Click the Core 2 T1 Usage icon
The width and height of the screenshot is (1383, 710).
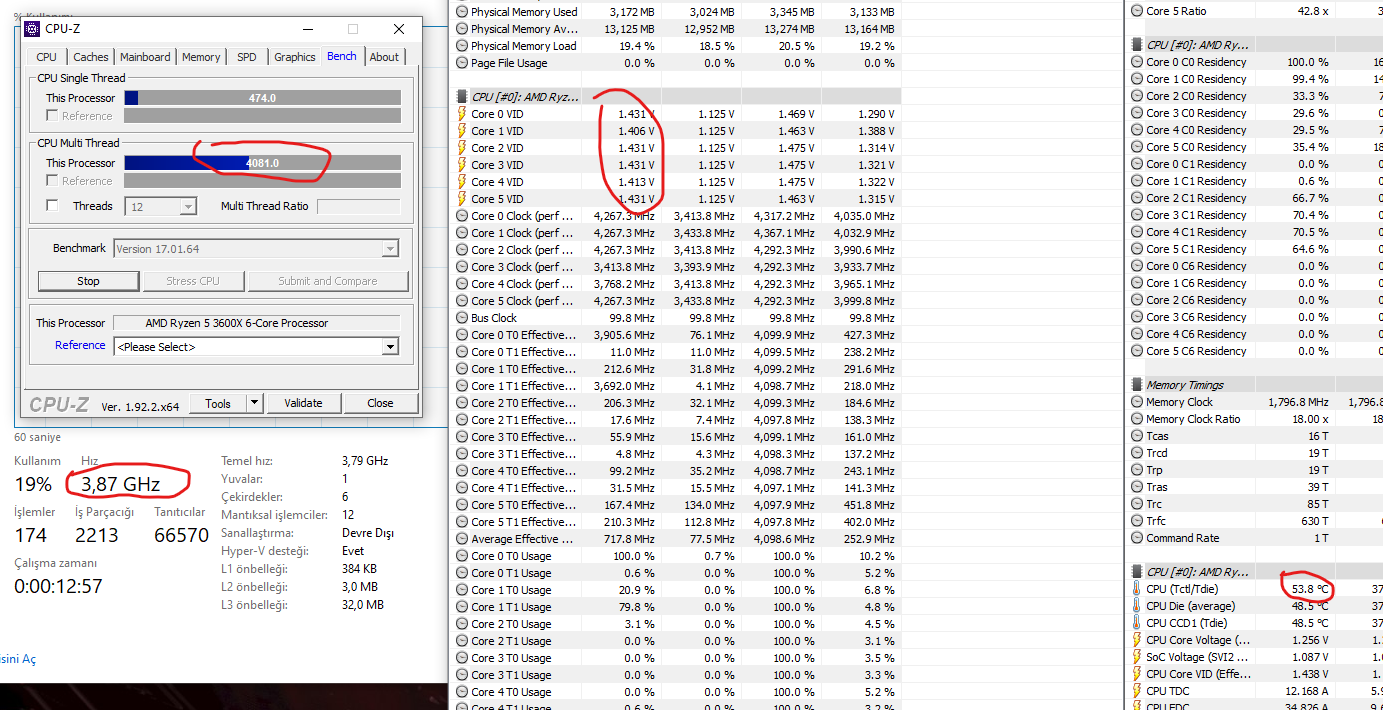[461, 641]
